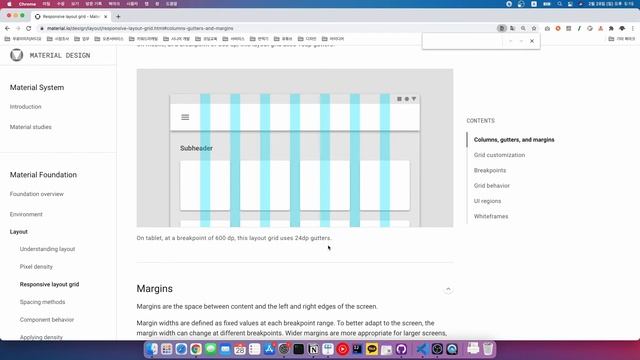This screenshot has height=360, width=640.
Task: Open Launchpad from the dock
Action: click(x=167, y=349)
